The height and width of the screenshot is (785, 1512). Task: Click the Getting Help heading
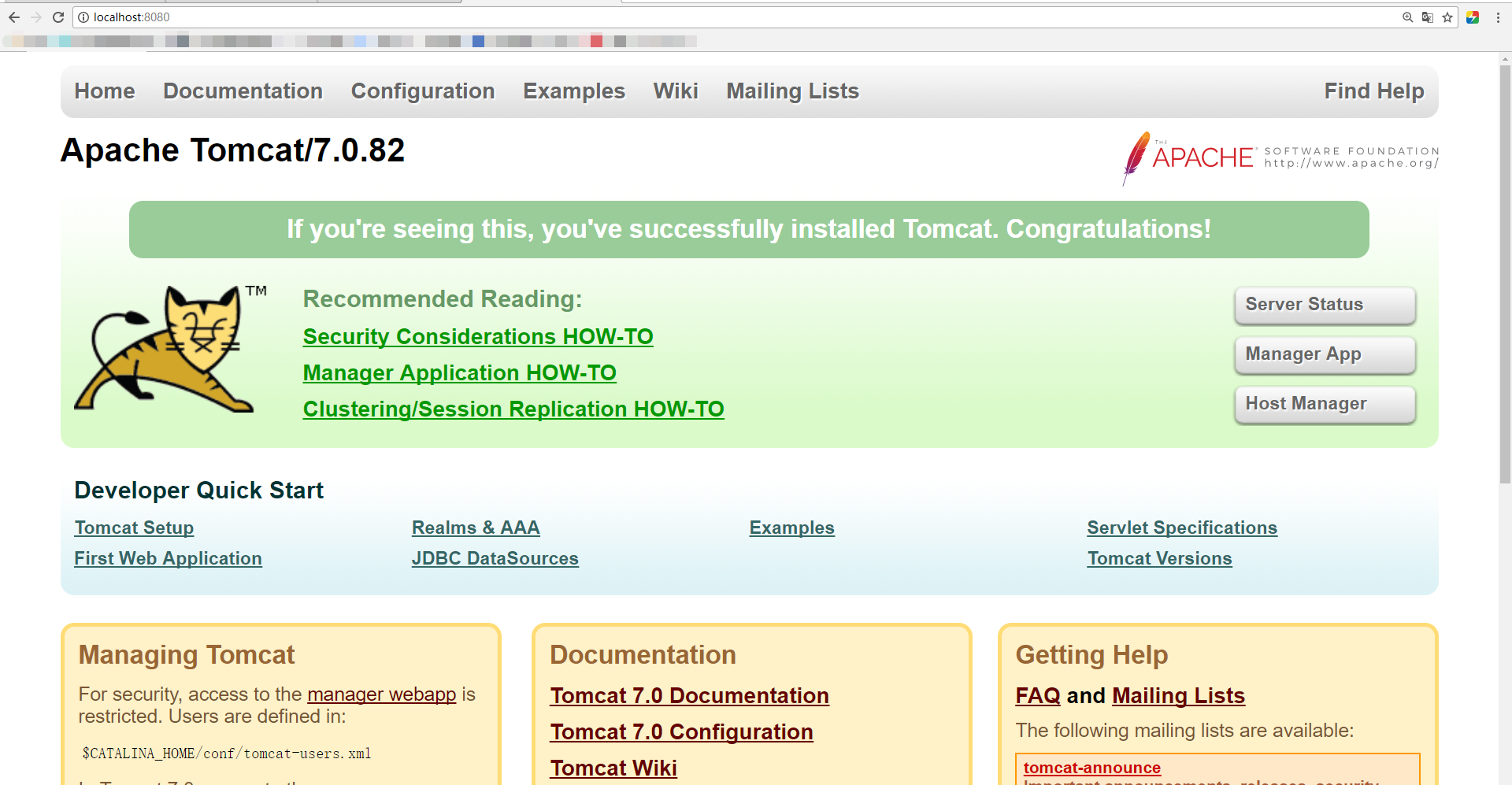point(1091,655)
